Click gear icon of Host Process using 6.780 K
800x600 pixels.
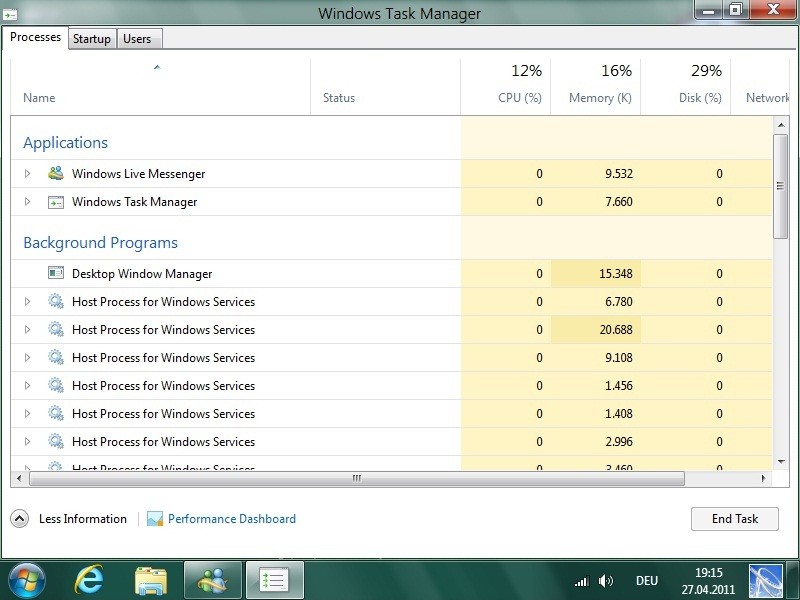[56, 302]
